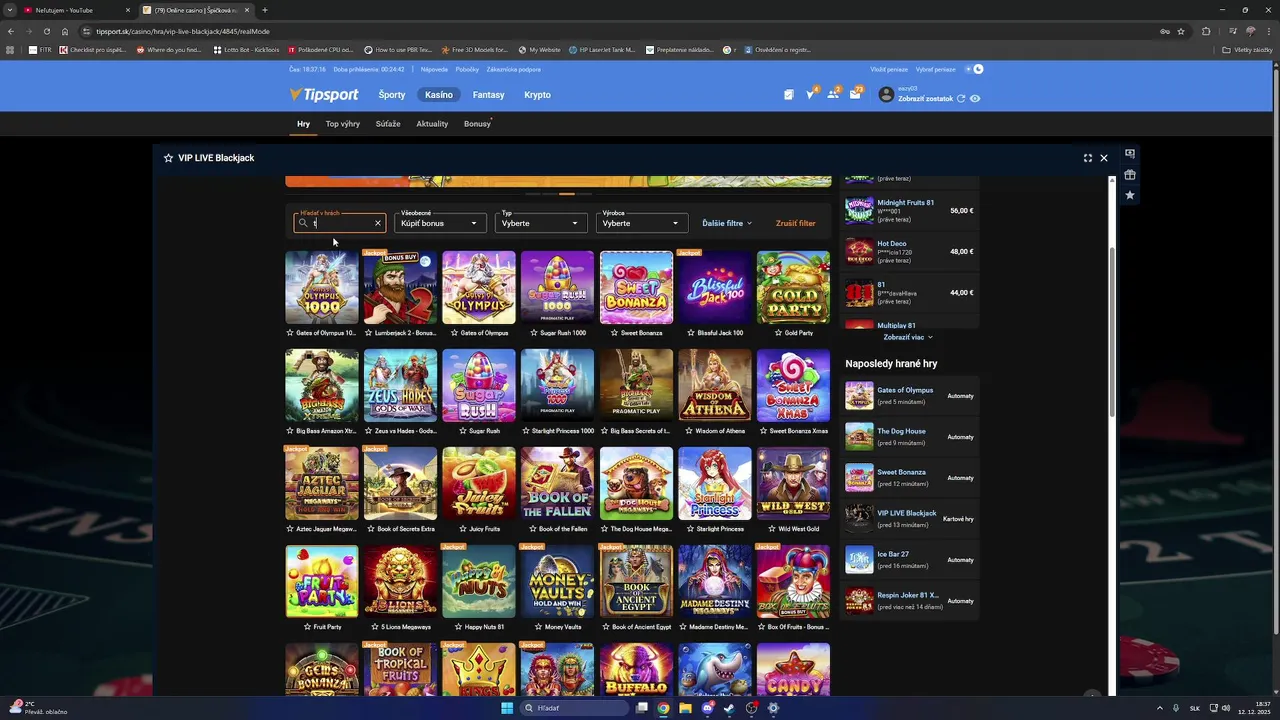
Task: Expand Ďalšie filtre
Action: coord(727,223)
